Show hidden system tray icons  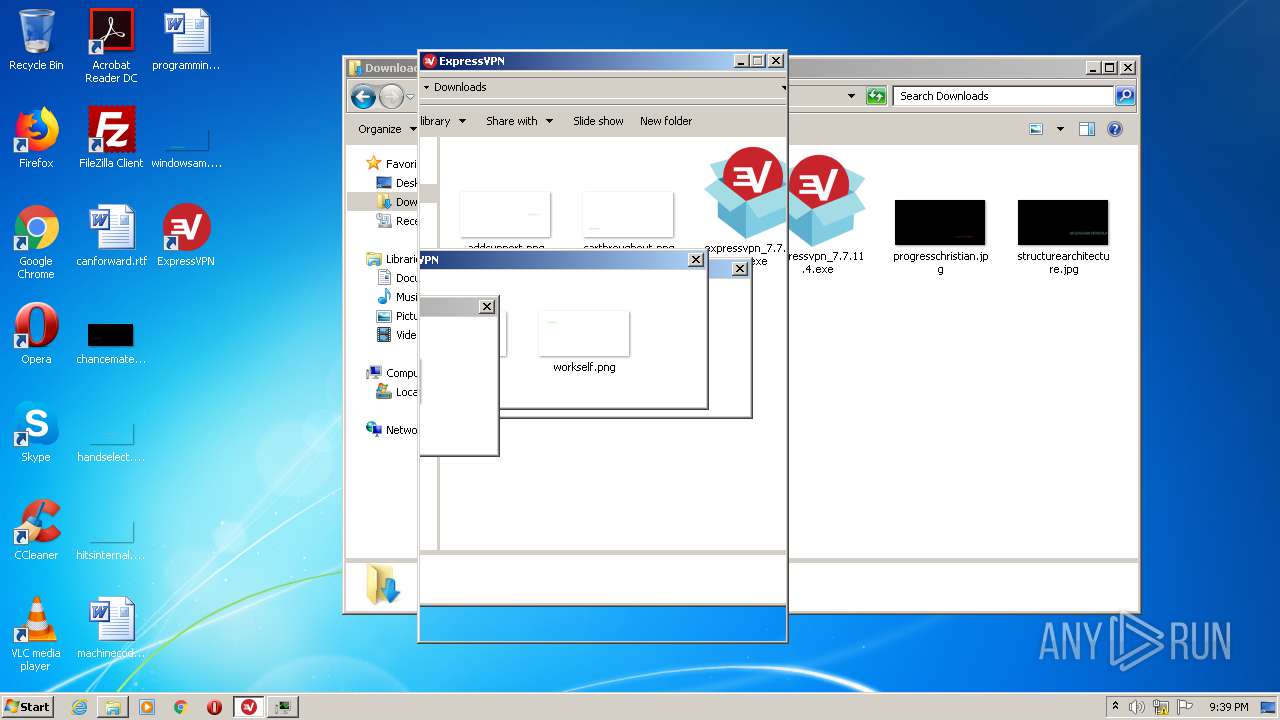1115,707
